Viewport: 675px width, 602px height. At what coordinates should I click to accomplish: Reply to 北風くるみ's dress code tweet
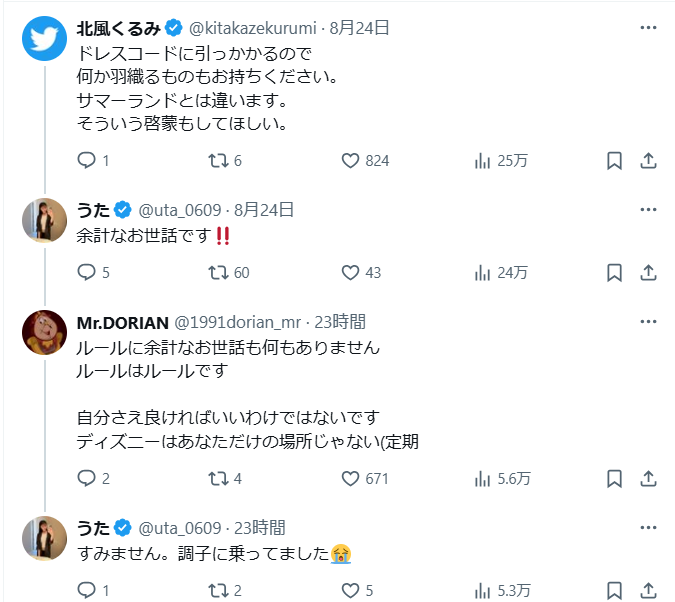point(86,160)
